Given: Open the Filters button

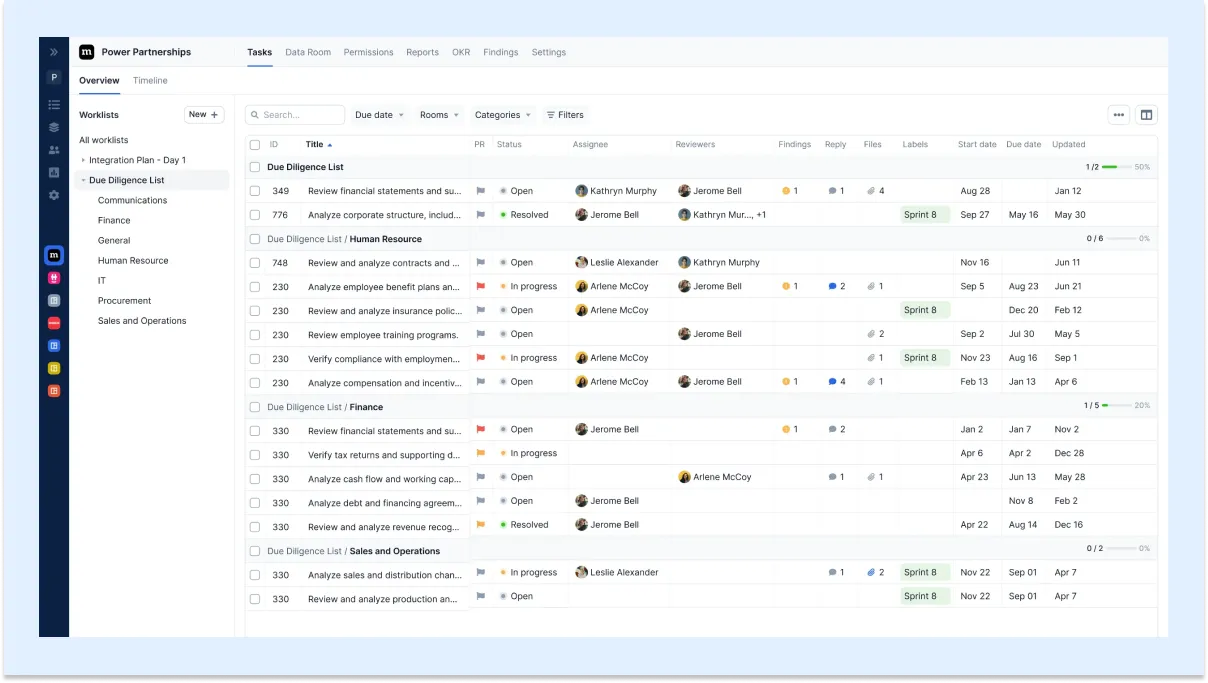Looking at the screenshot, I should coord(565,115).
